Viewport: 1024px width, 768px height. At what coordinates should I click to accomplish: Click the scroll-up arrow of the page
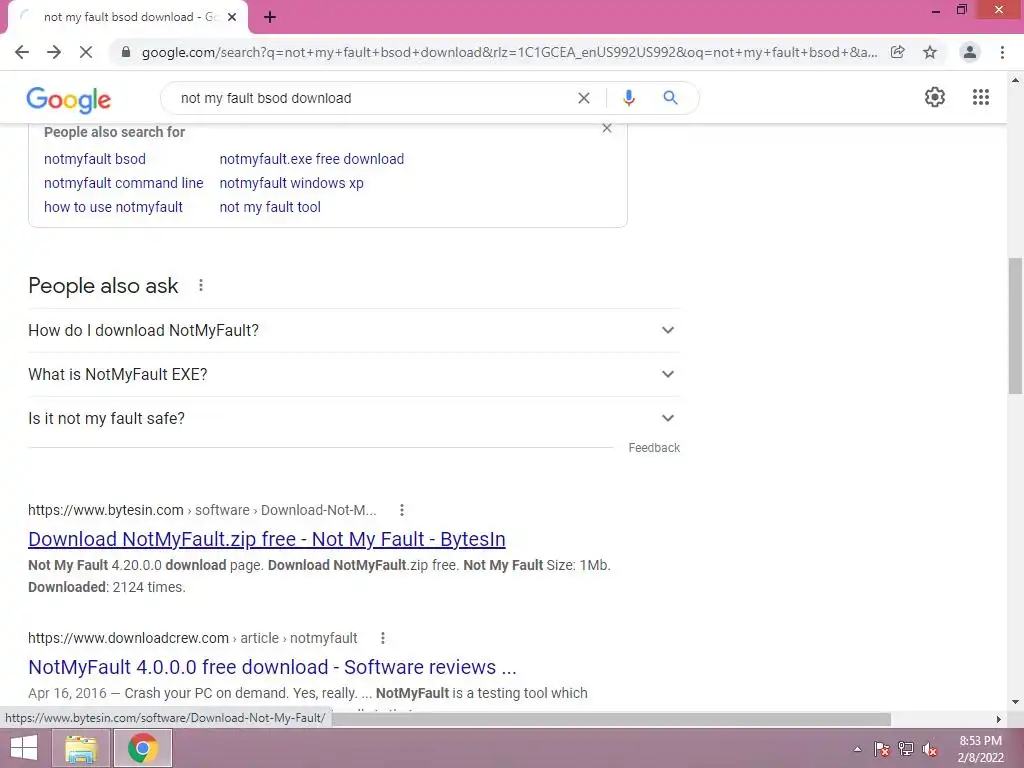[x=1015, y=80]
